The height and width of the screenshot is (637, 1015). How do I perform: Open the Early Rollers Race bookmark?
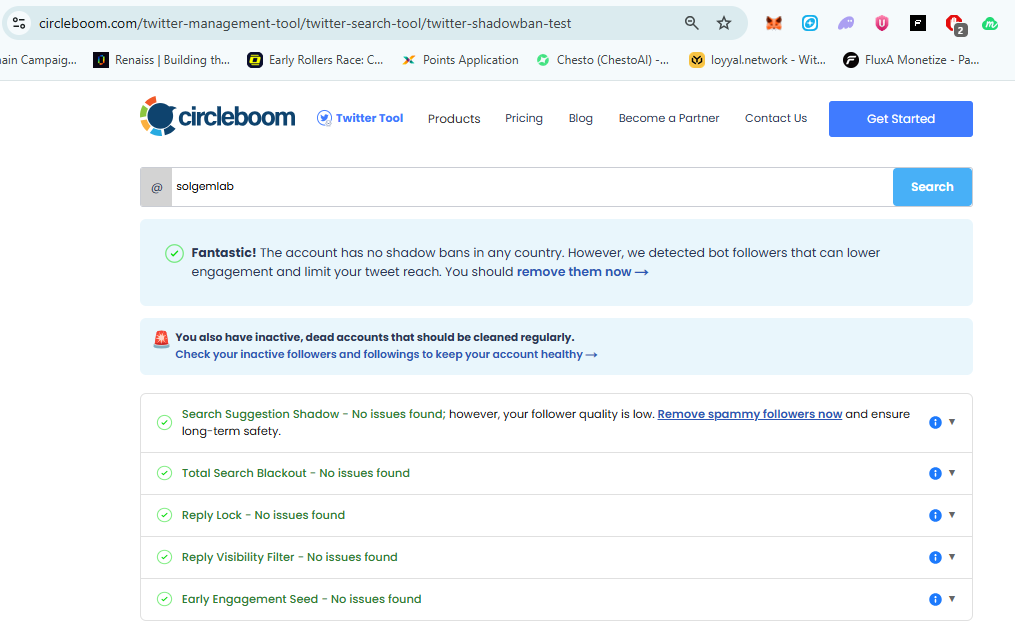point(315,60)
